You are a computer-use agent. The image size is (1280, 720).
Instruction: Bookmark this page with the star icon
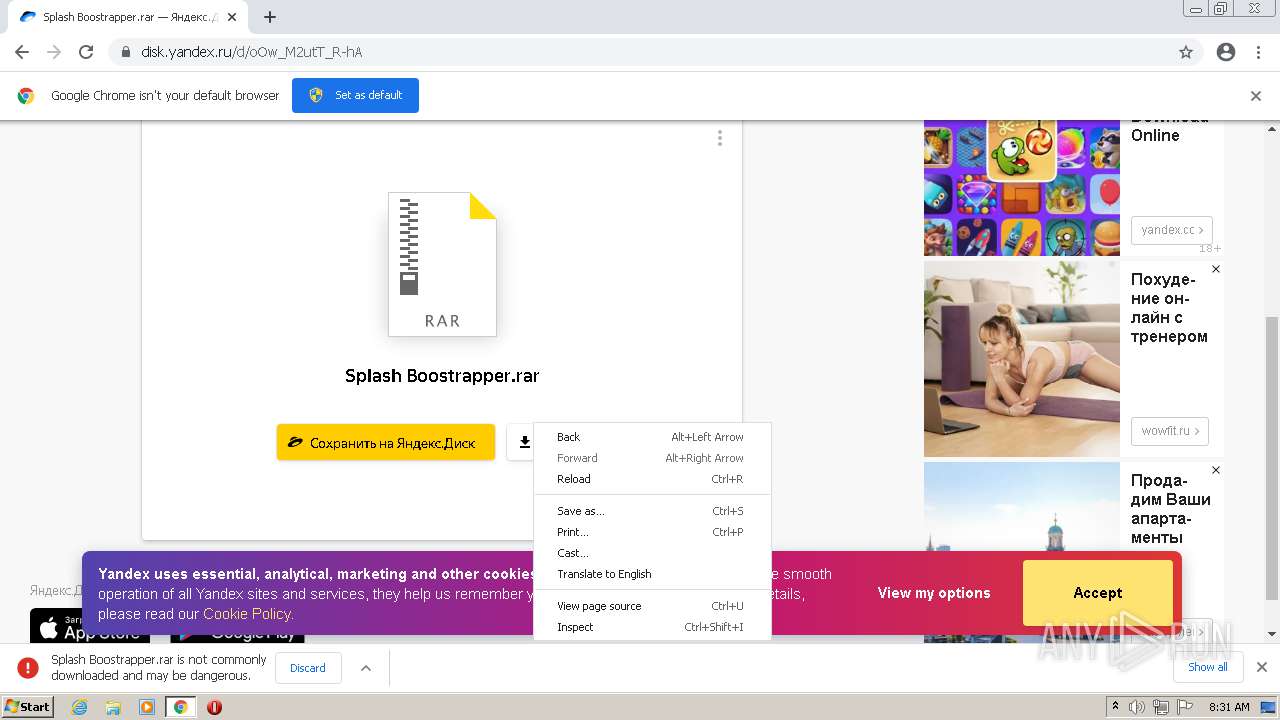click(x=1186, y=52)
